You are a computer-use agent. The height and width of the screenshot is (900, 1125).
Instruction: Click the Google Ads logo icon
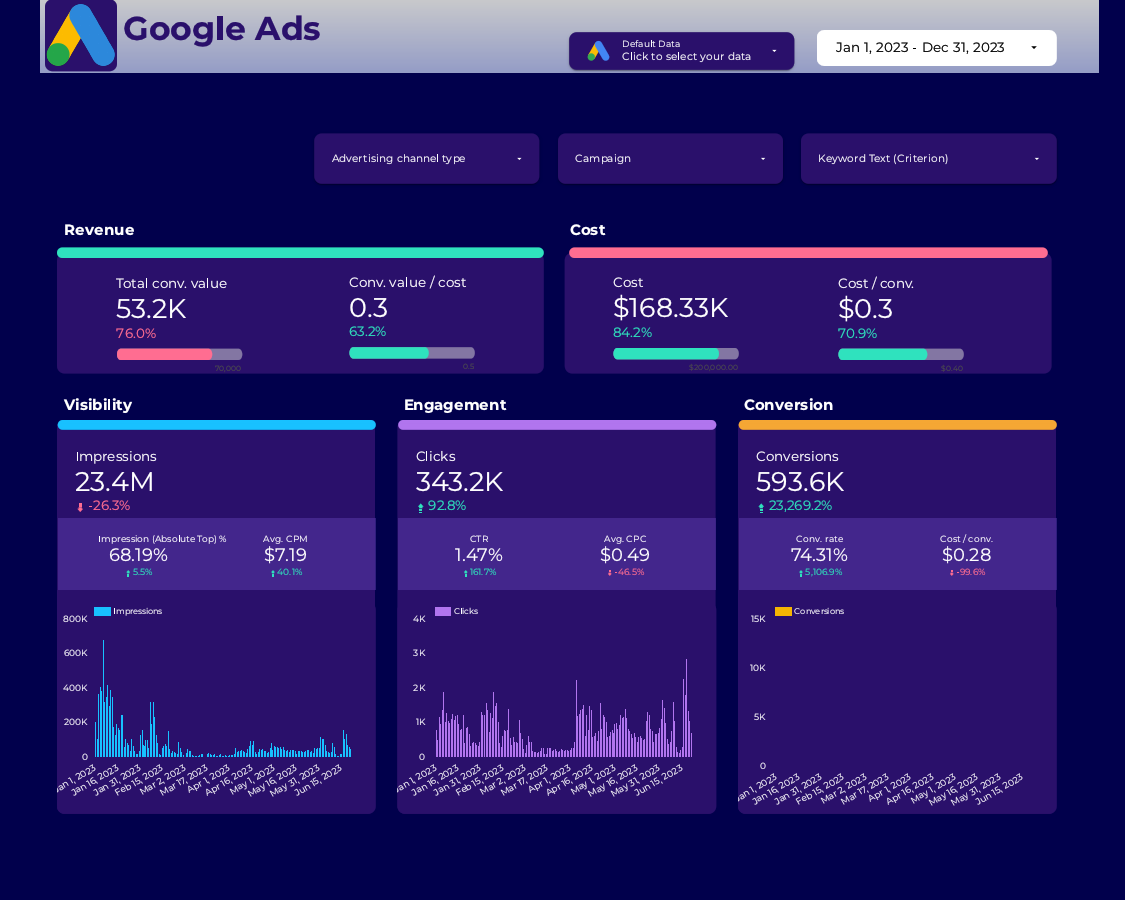click(80, 36)
